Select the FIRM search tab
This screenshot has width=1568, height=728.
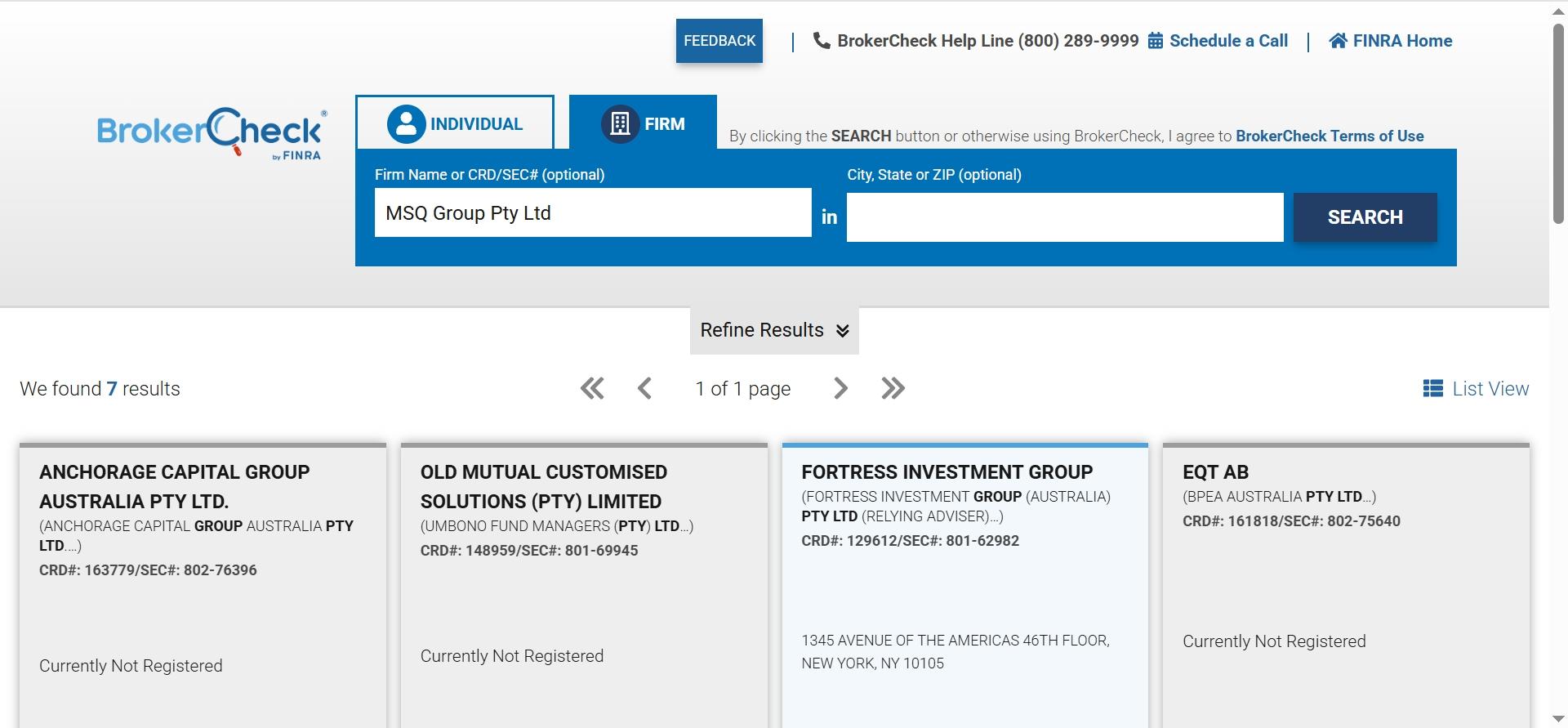click(x=643, y=123)
